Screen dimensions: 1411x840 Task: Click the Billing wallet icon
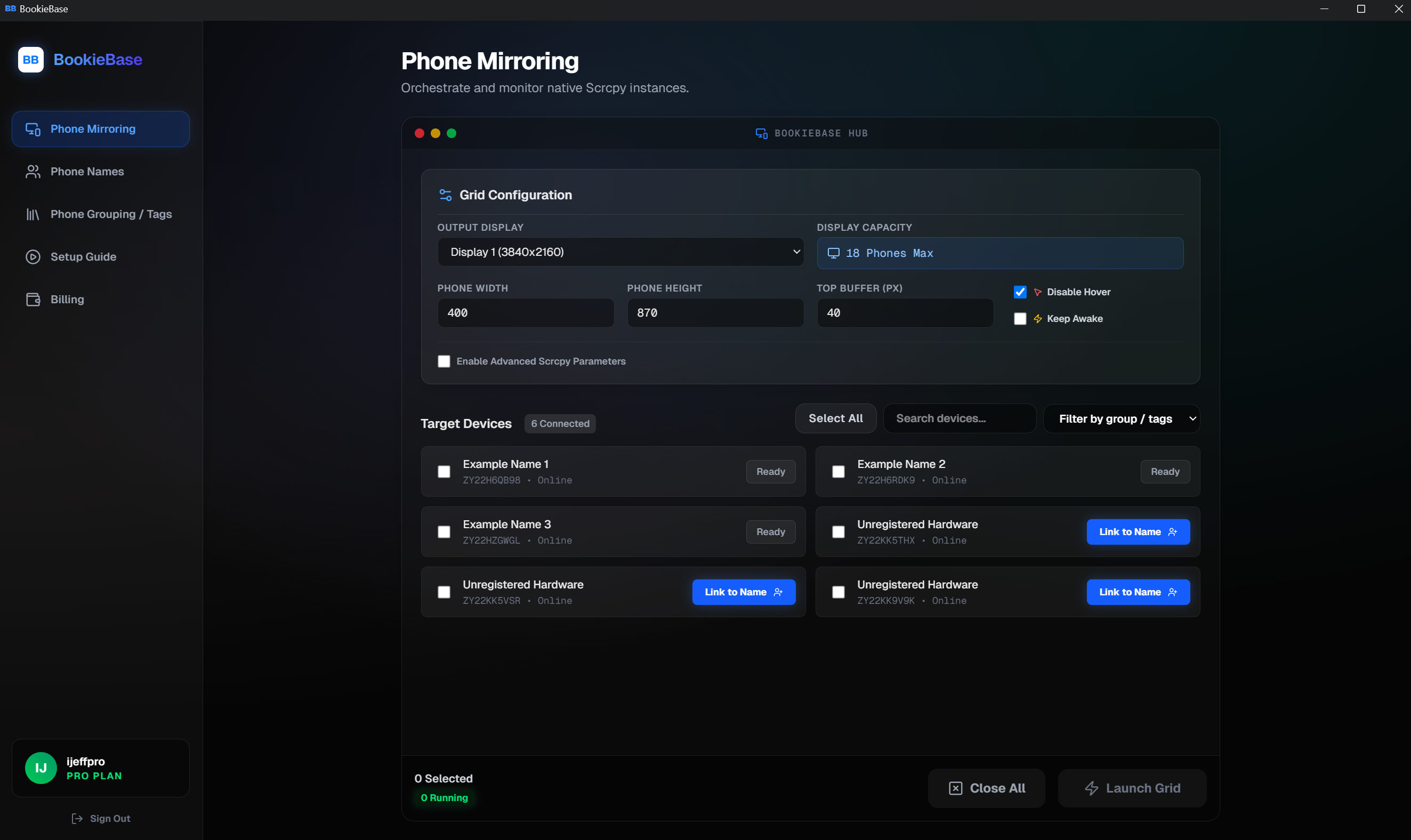coord(33,300)
